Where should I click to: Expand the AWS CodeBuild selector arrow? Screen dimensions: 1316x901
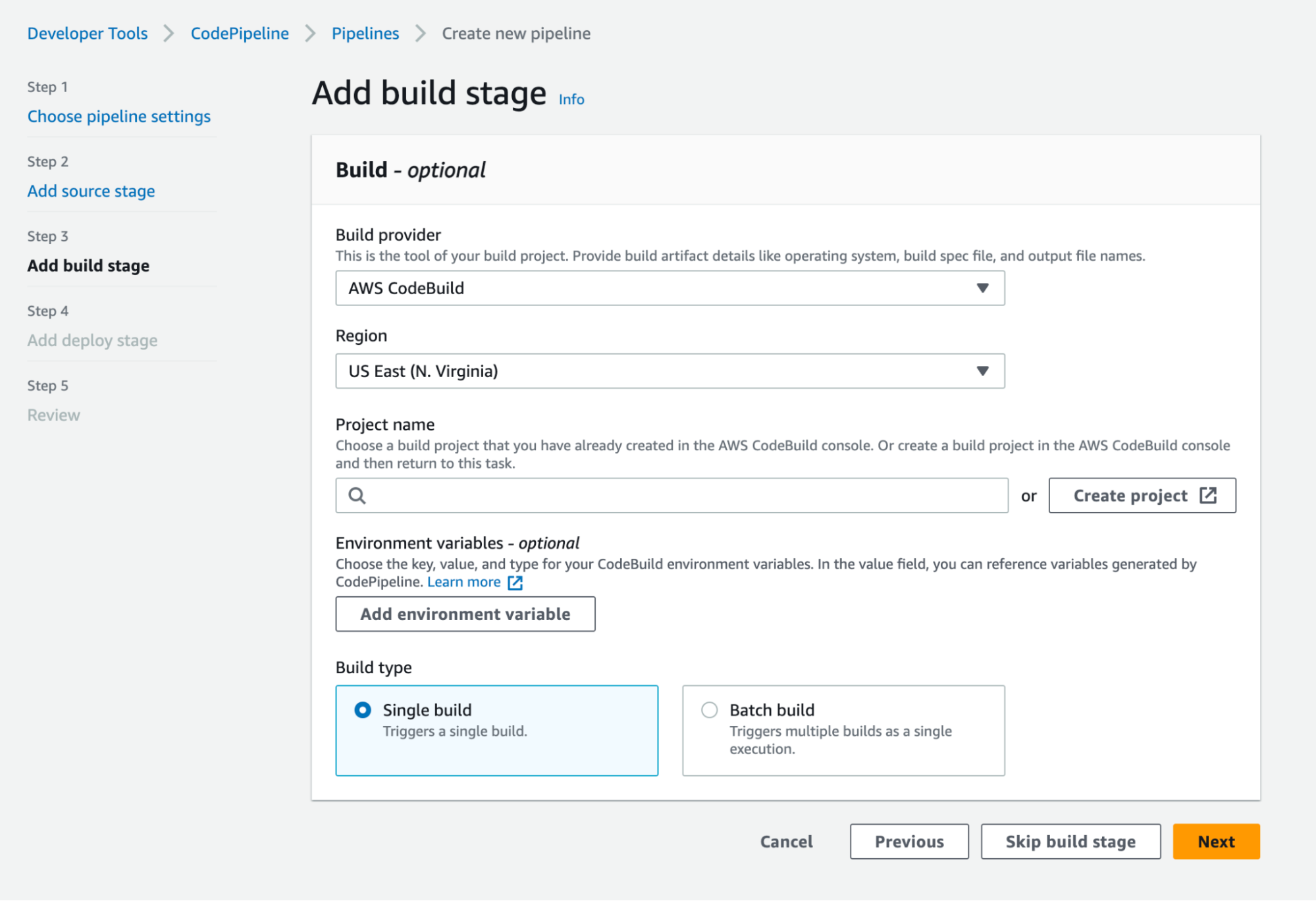click(982, 288)
